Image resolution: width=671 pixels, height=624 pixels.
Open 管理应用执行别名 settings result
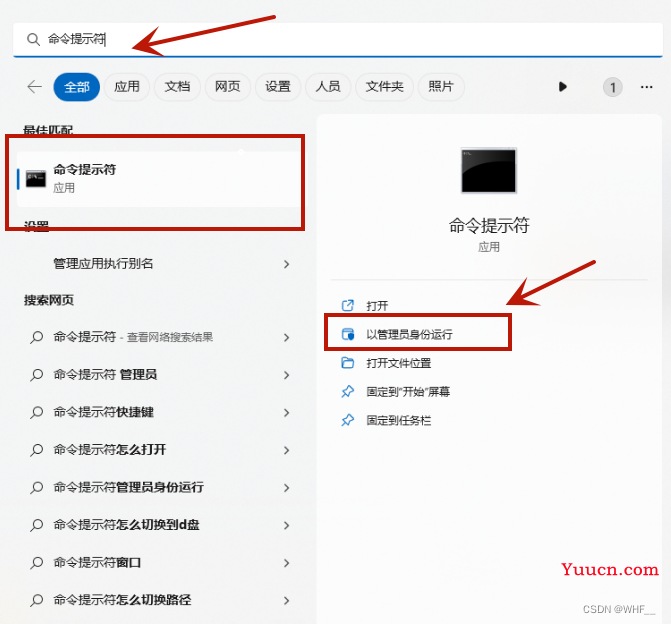coord(159,264)
